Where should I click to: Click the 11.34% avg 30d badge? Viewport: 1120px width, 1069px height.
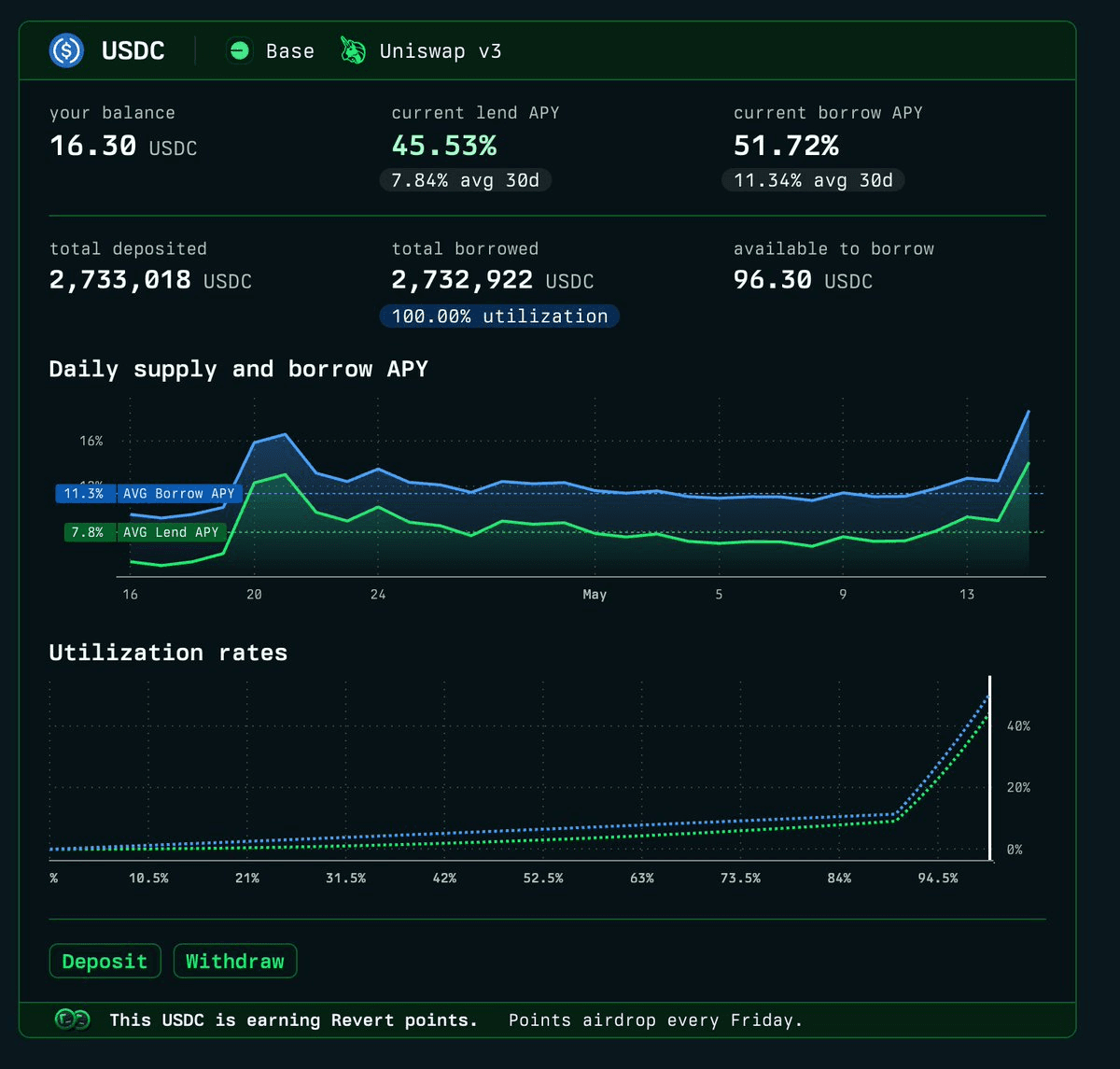(x=813, y=180)
